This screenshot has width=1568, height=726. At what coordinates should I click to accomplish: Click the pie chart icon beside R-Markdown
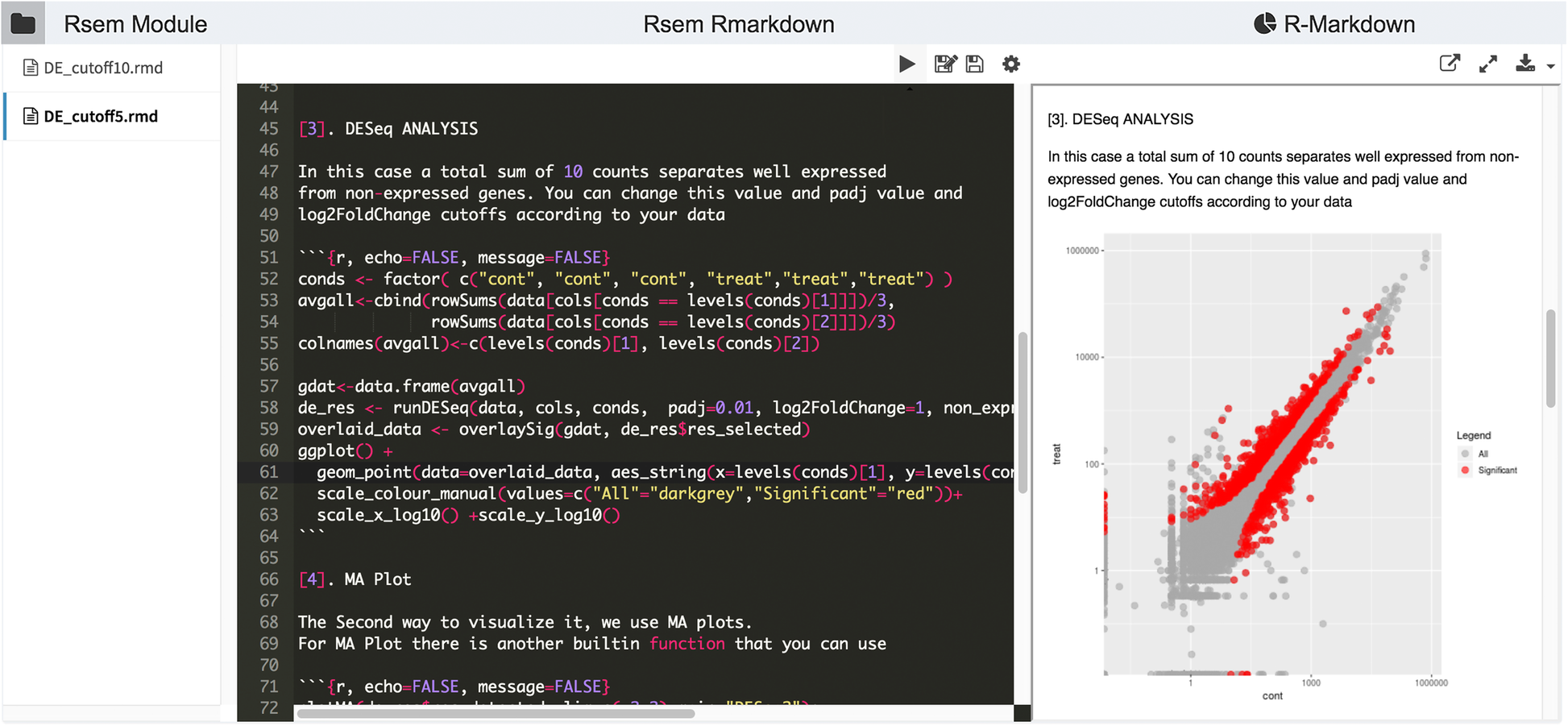click(x=1265, y=23)
